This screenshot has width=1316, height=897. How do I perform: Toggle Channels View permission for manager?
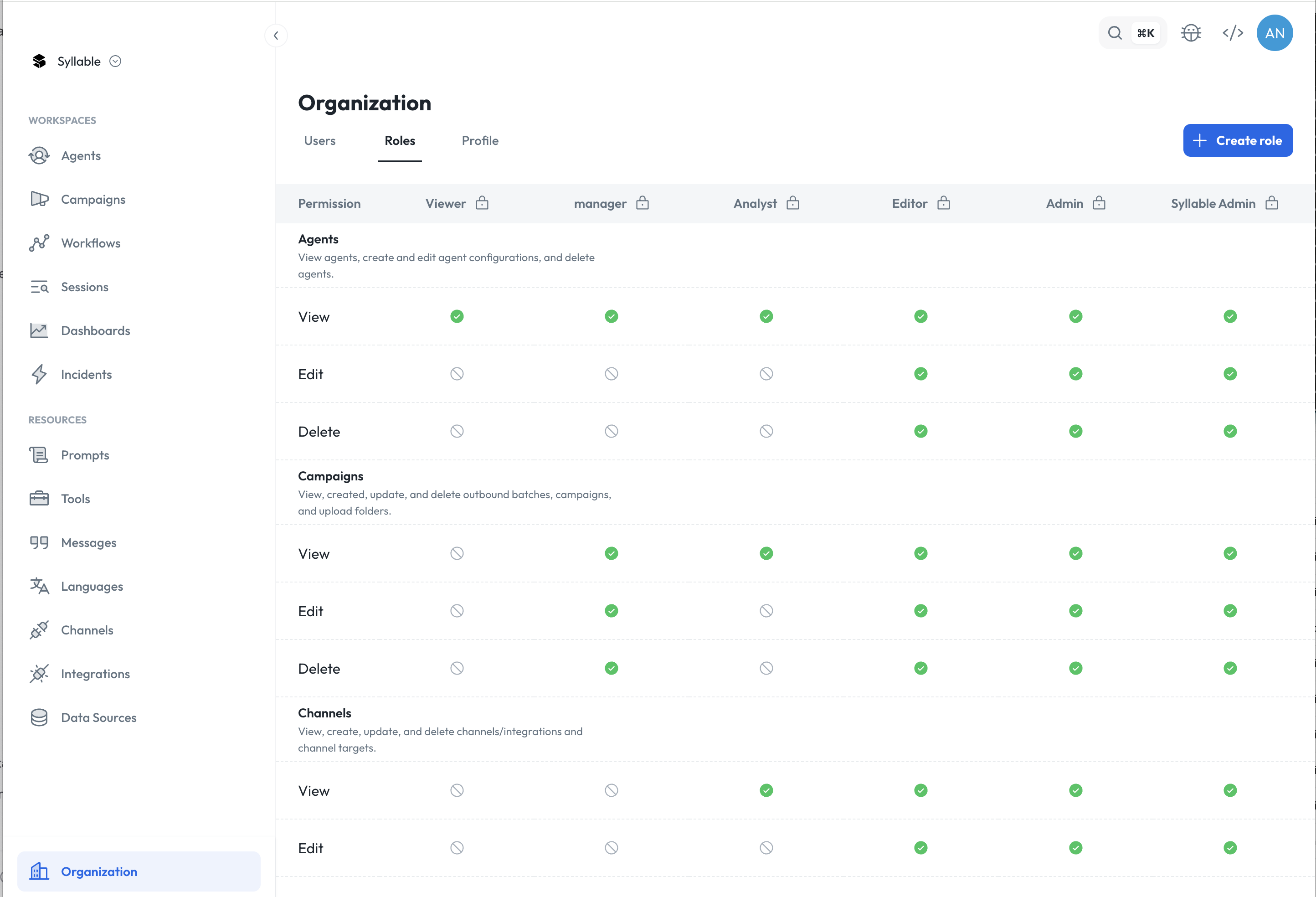(612, 790)
